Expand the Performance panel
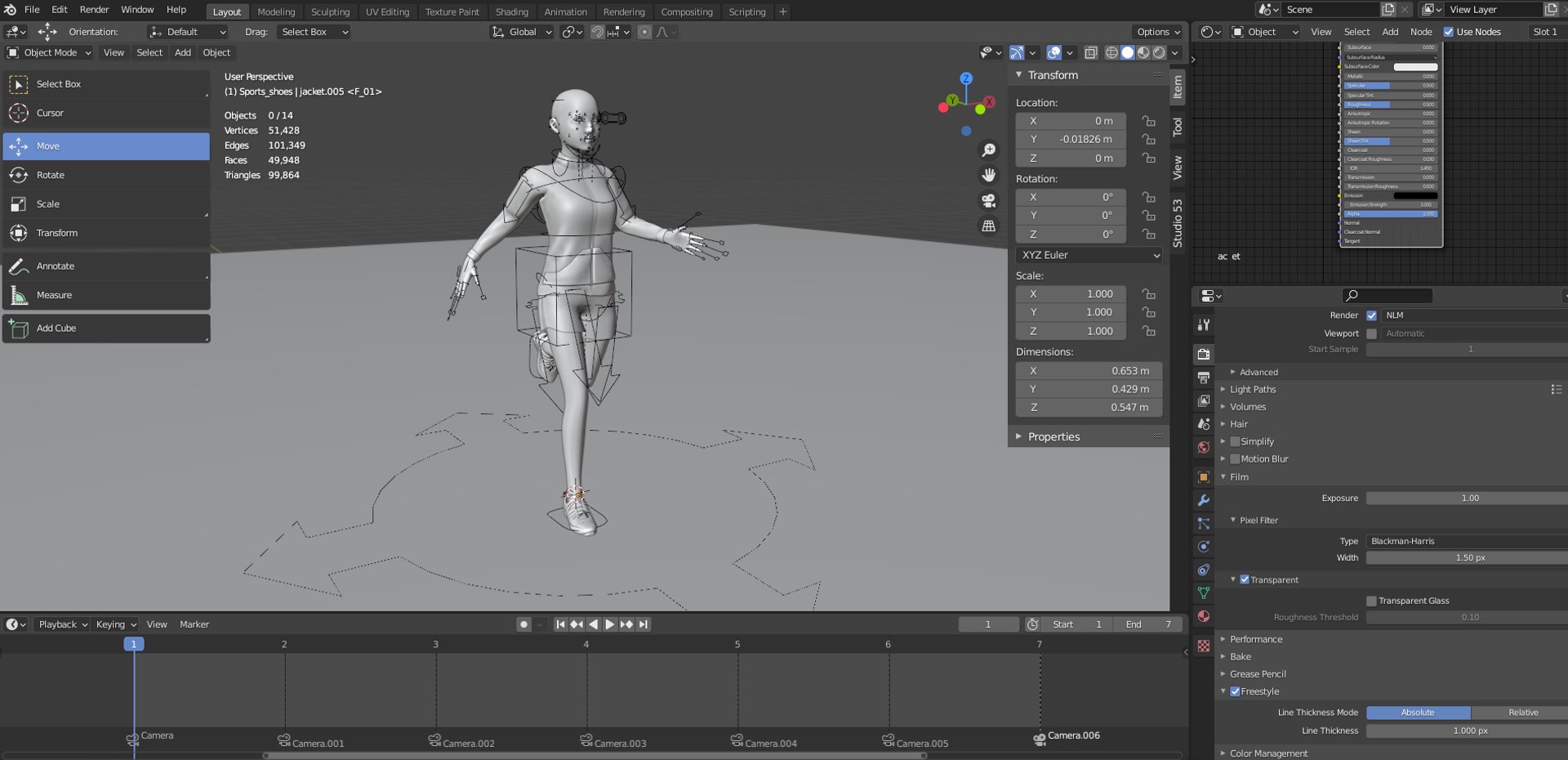 pos(1256,639)
